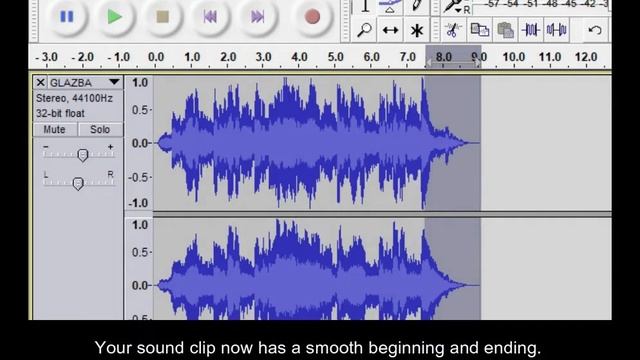The width and height of the screenshot is (640, 360).
Task: Click the upper channel vertical amplitude scale
Action: coord(139,143)
